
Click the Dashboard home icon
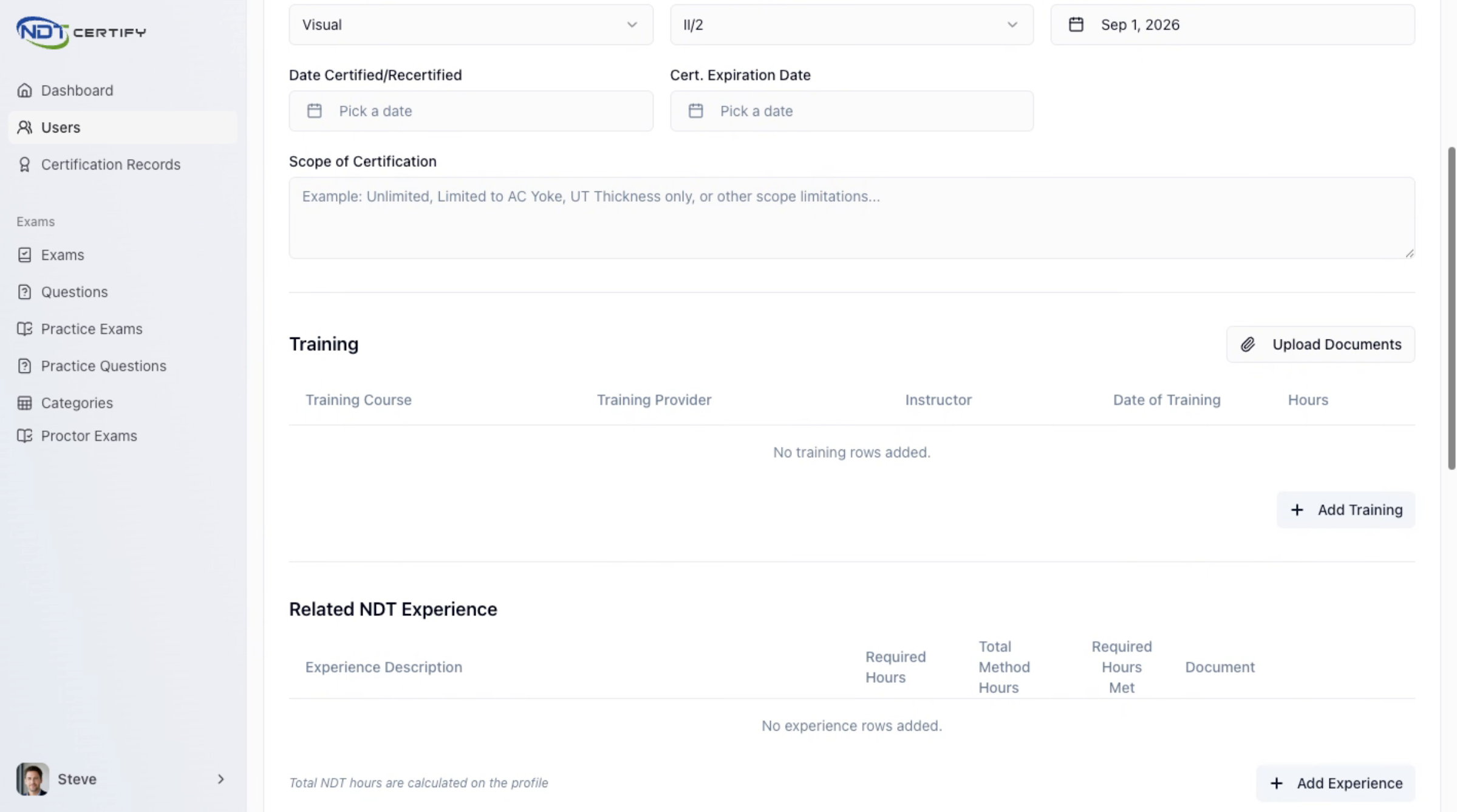[x=24, y=90]
